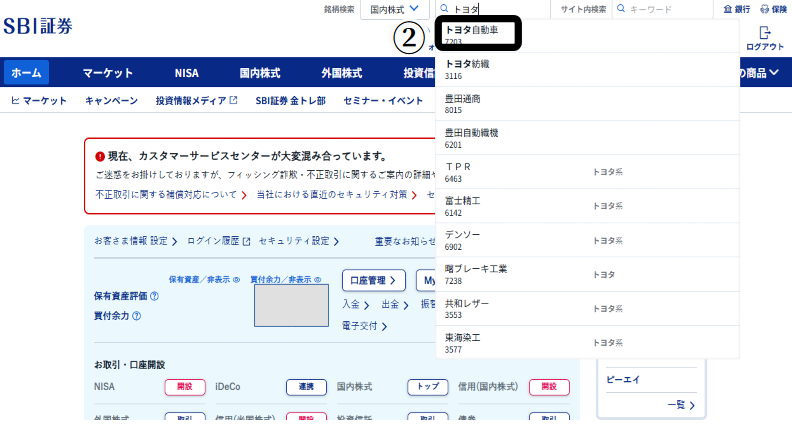This screenshot has width=792, height=425.
Task: Click the magnifier icon in site search
Action: (x=621, y=9)
